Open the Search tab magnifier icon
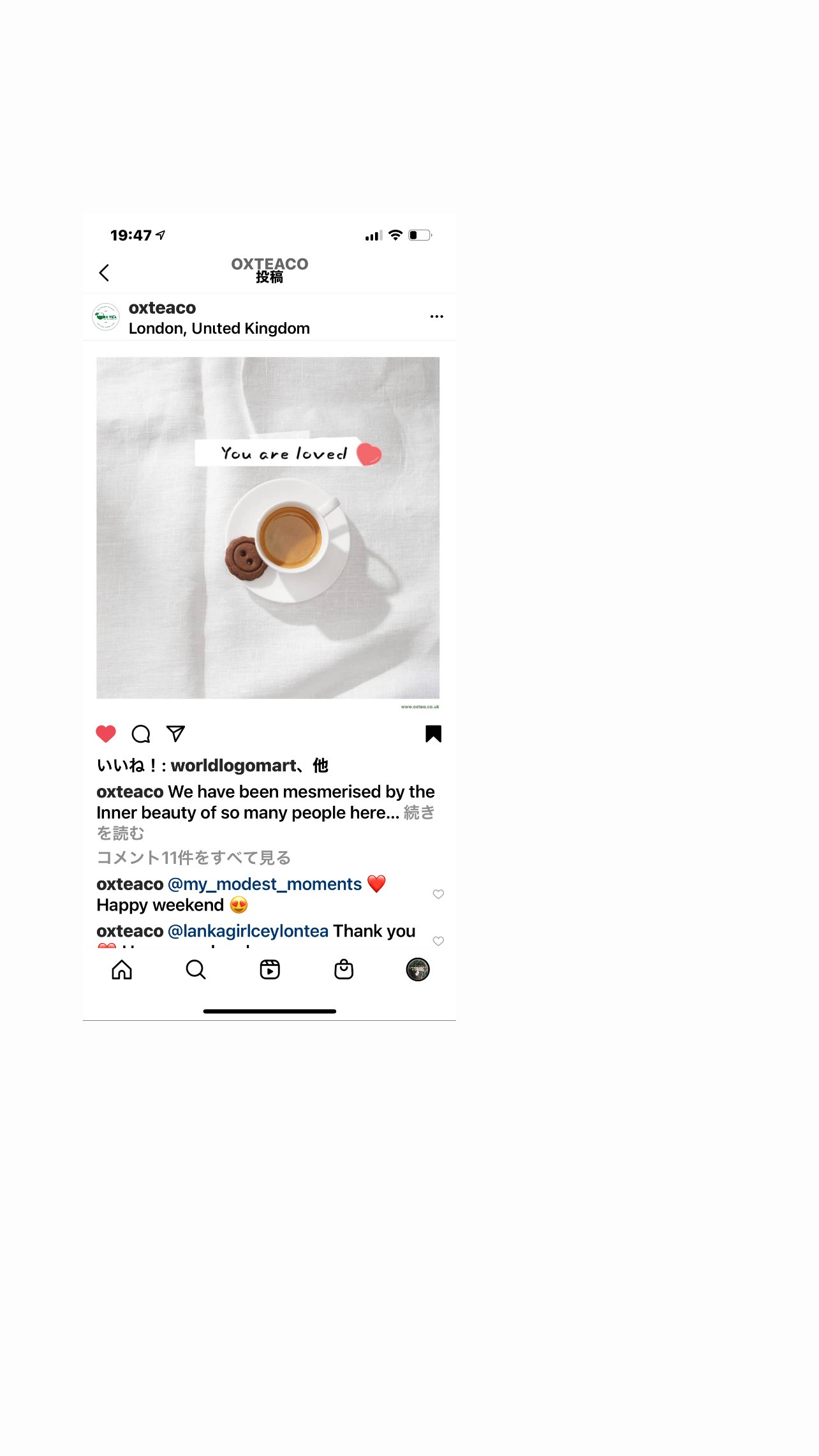819x1456 pixels. point(196,970)
